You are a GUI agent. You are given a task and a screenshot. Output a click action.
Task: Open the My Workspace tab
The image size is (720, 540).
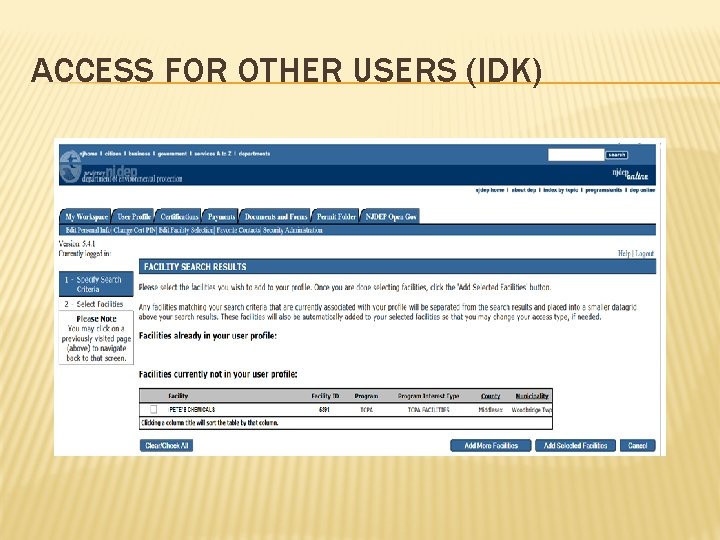coord(86,216)
